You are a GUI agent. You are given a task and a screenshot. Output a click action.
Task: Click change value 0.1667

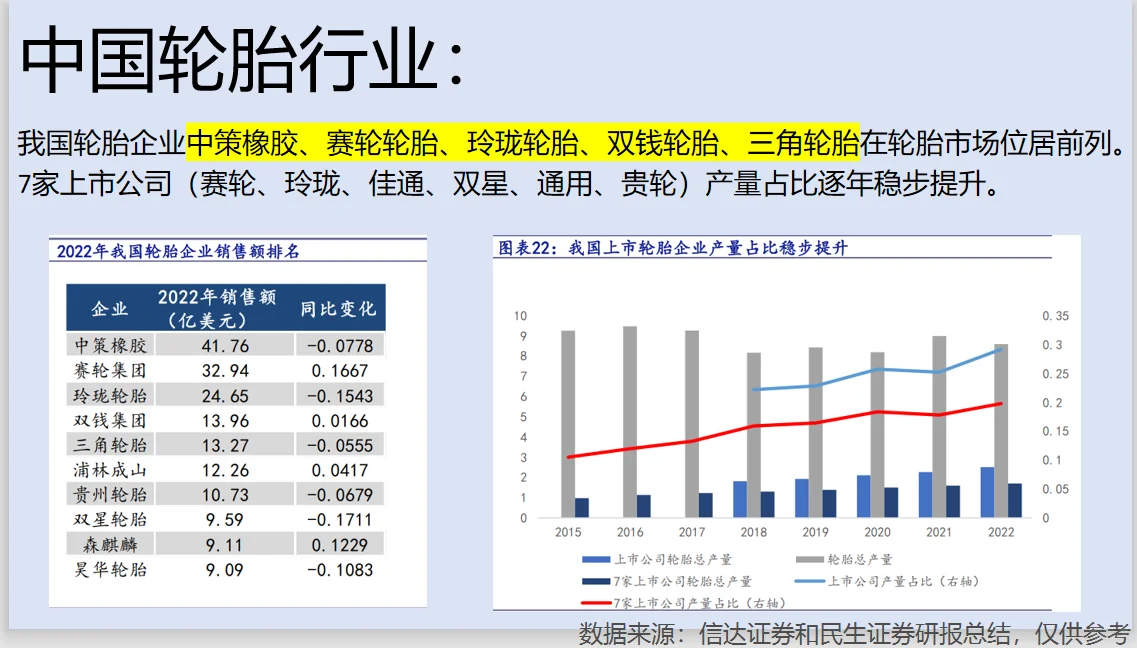click(x=340, y=370)
